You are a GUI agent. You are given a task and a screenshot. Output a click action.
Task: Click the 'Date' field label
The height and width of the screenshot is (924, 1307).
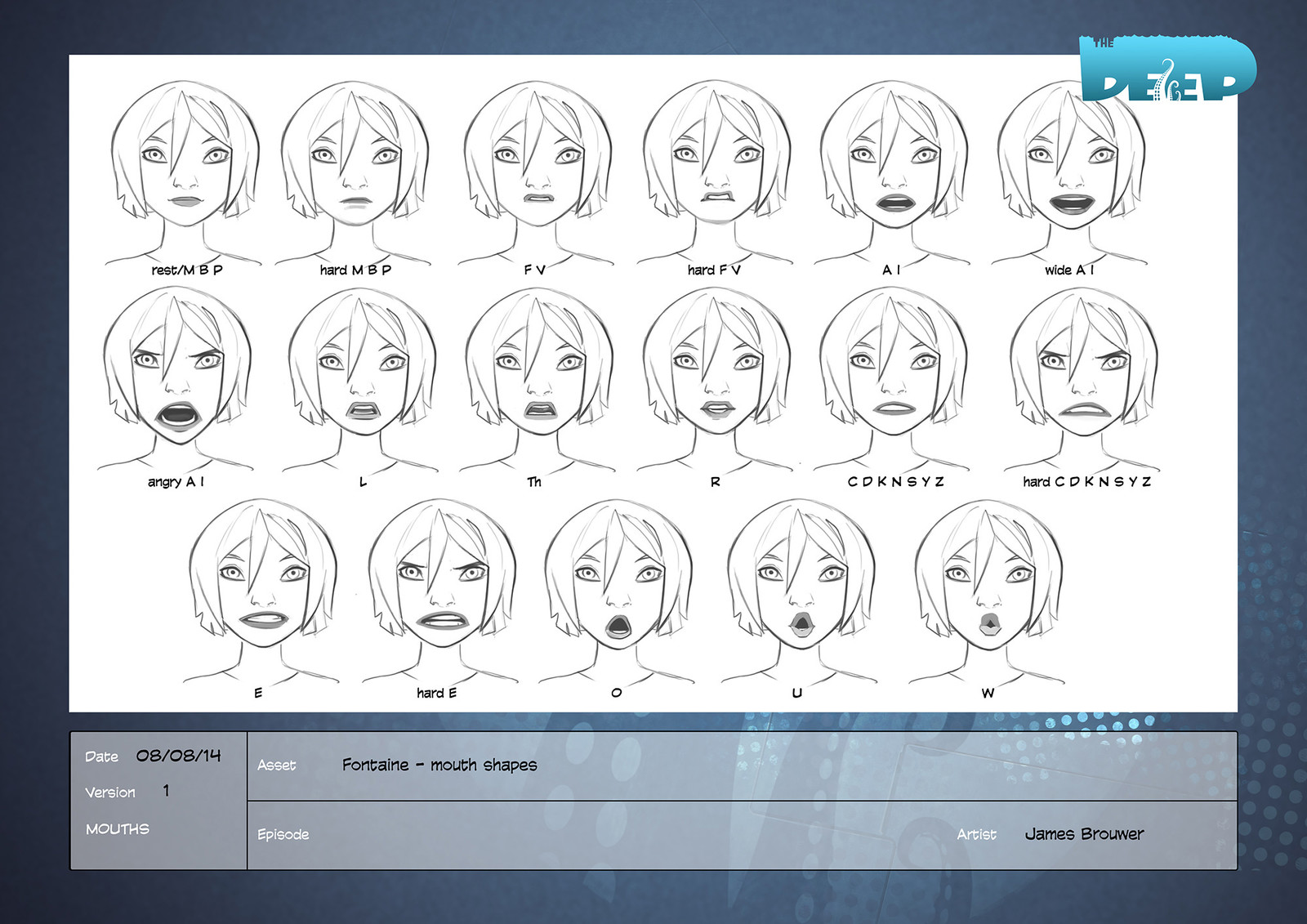(101, 757)
